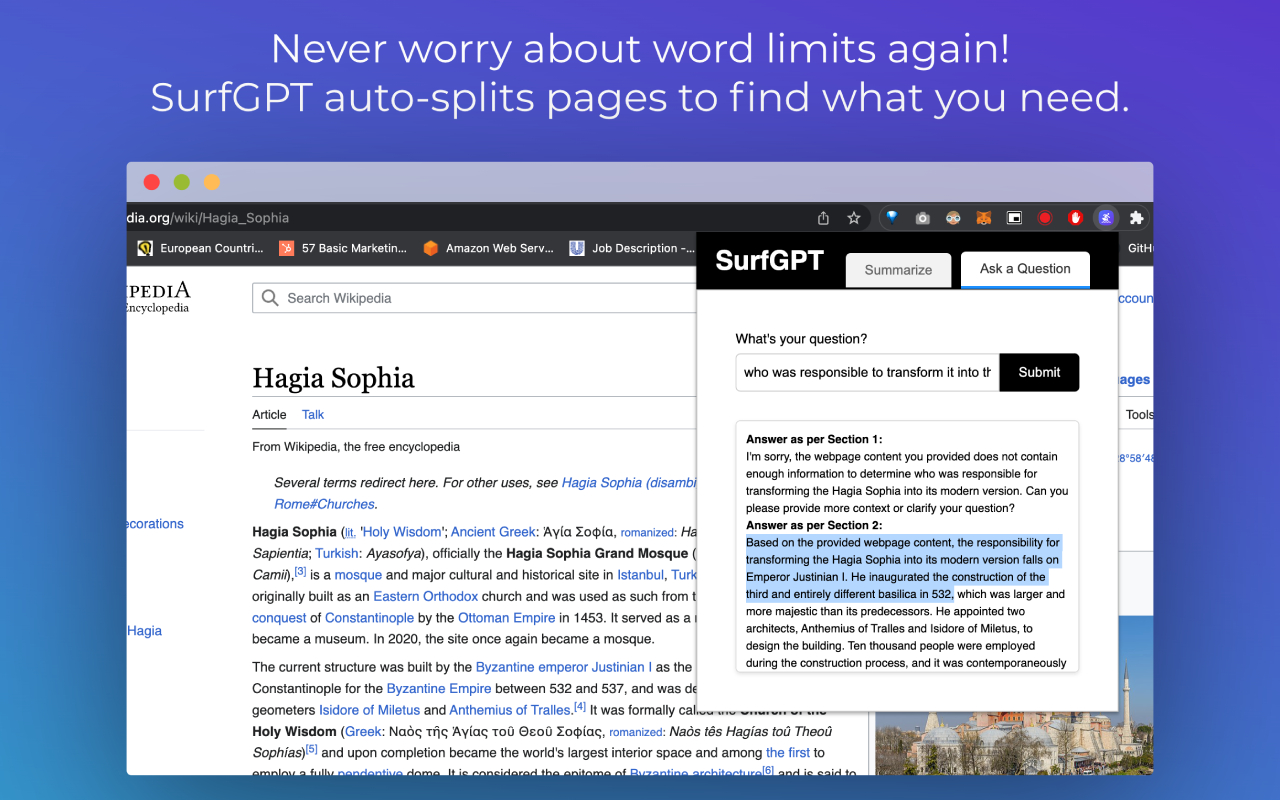Viewport: 1280px width, 800px height.
Task: Click the question input box in SurfGPT
Action: tap(867, 372)
